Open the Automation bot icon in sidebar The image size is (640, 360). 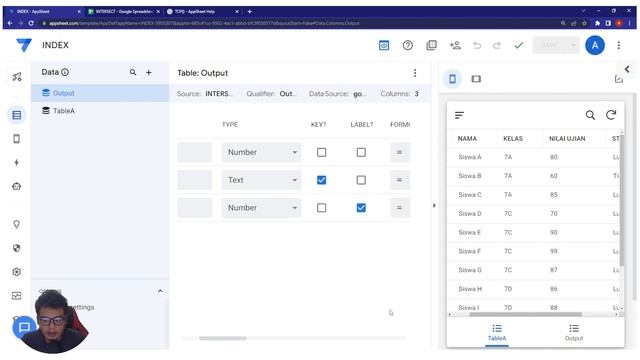tap(16, 186)
